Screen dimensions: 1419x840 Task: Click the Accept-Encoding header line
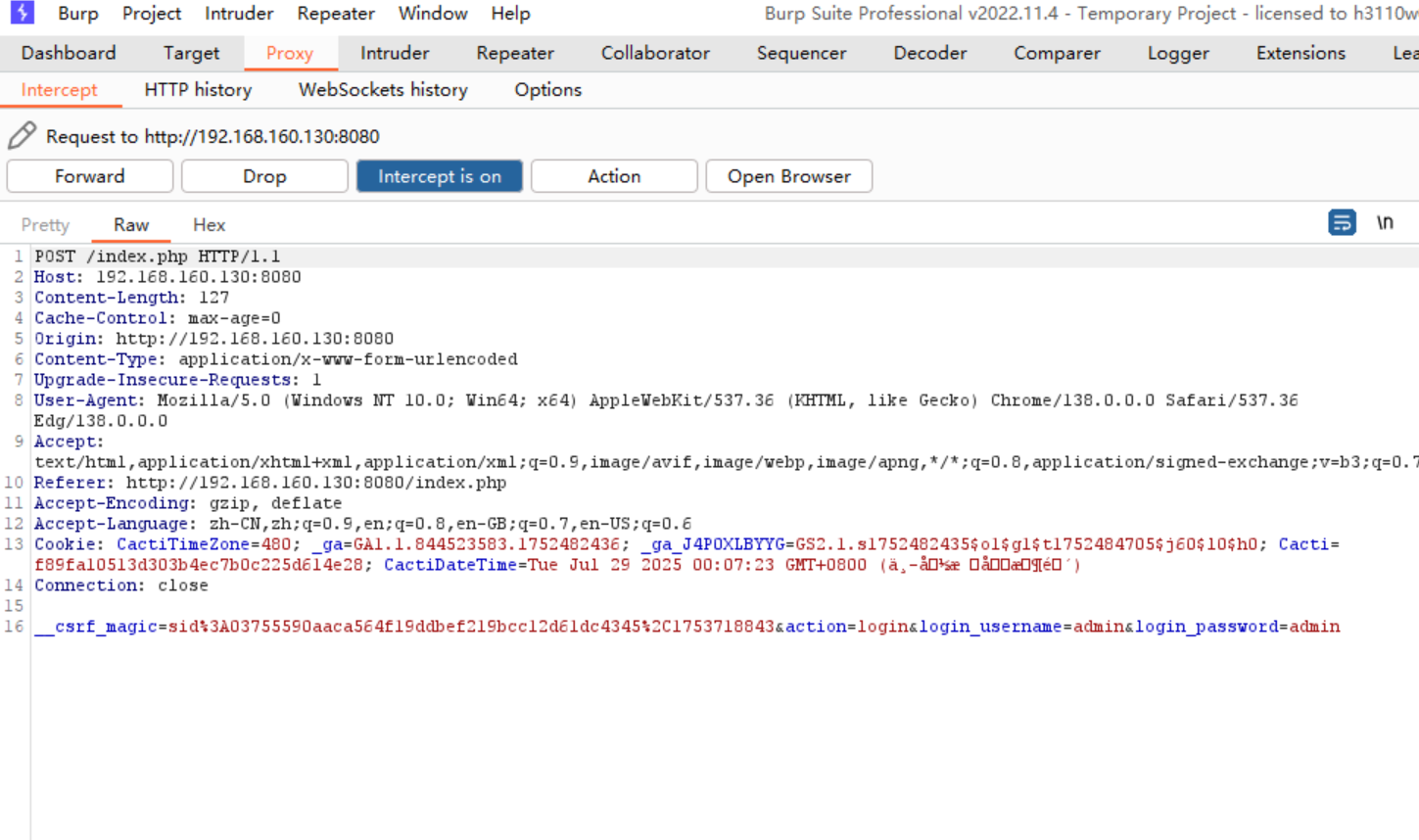[188, 503]
